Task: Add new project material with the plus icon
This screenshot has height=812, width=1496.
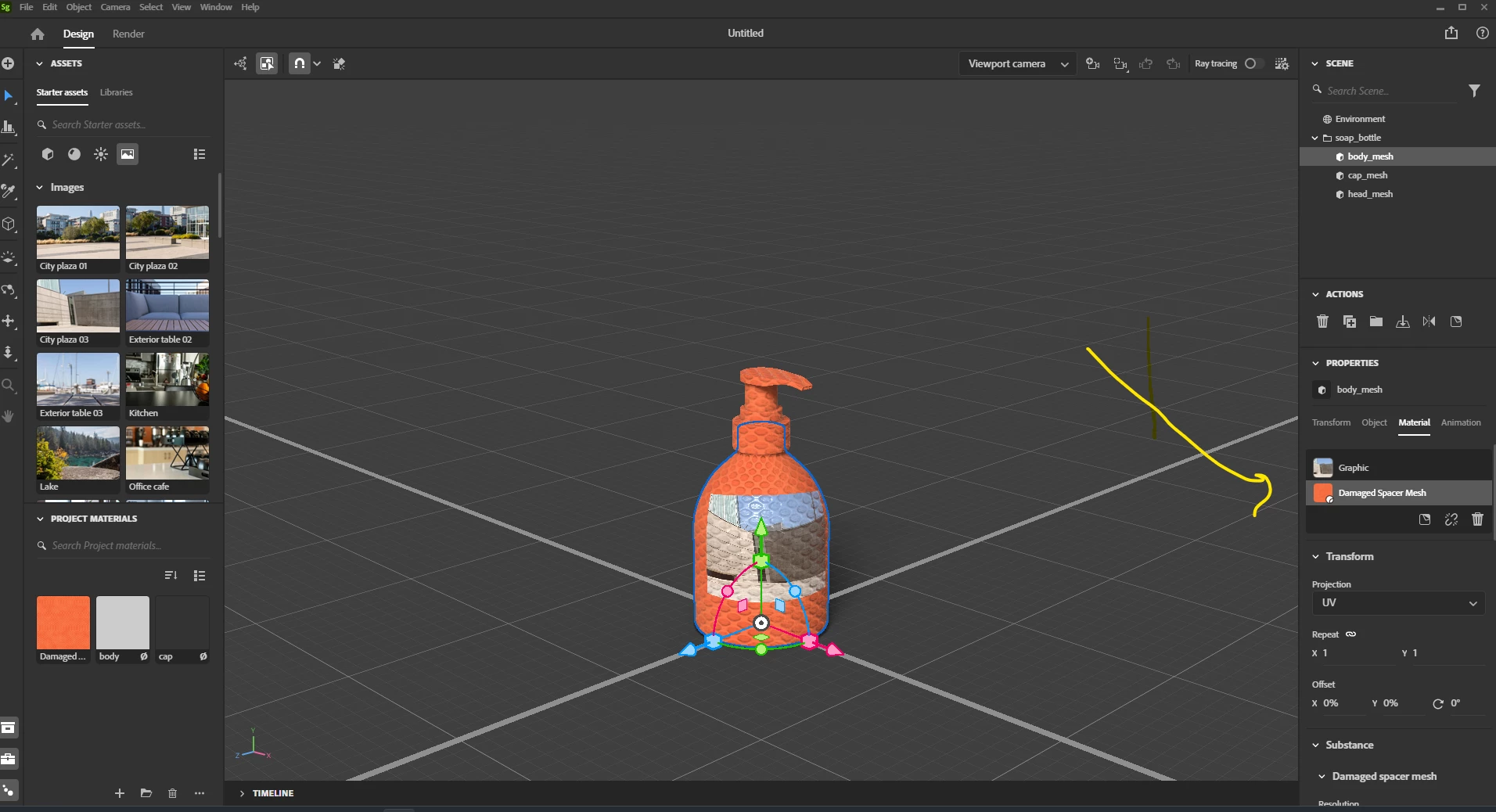Action: point(120,793)
